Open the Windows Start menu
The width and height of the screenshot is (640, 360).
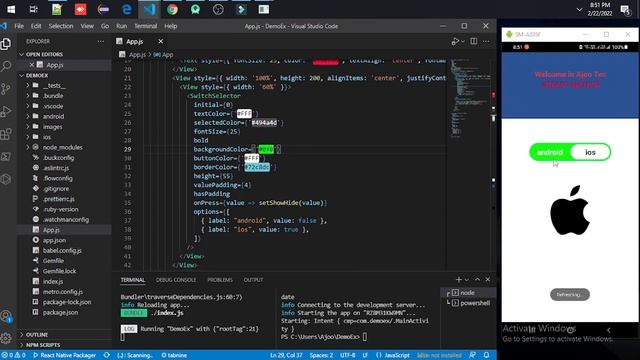(11, 9)
